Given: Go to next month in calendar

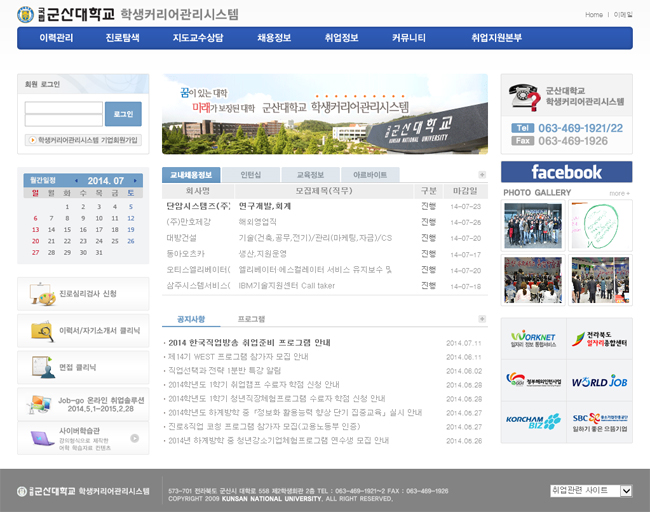Looking at the screenshot, I should [x=133, y=181].
